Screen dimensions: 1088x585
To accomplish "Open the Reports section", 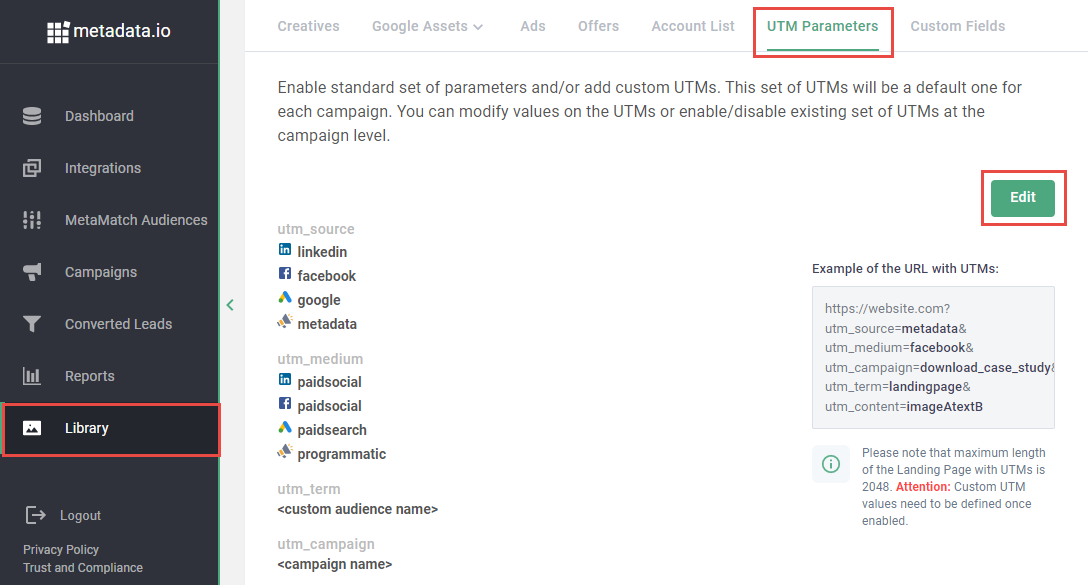I will (89, 375).
